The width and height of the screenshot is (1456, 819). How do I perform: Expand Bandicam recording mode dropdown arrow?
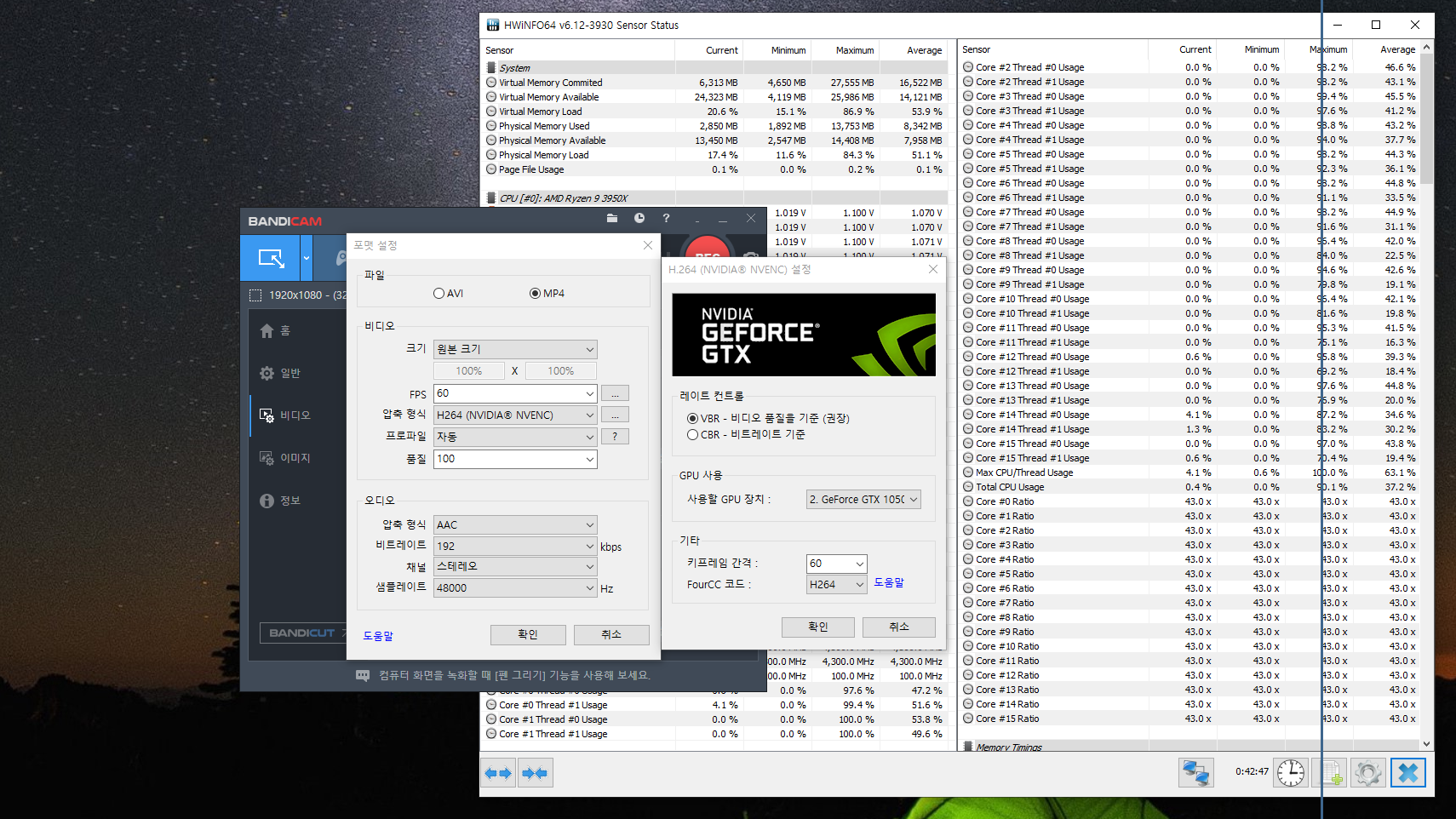pos(307,258)
